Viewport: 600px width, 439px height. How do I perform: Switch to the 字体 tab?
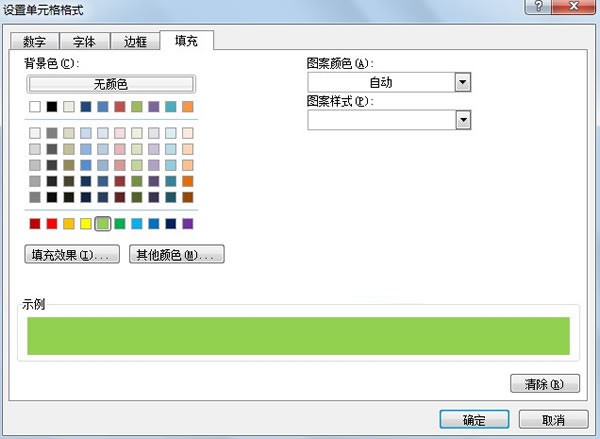[x=84, y=41]
